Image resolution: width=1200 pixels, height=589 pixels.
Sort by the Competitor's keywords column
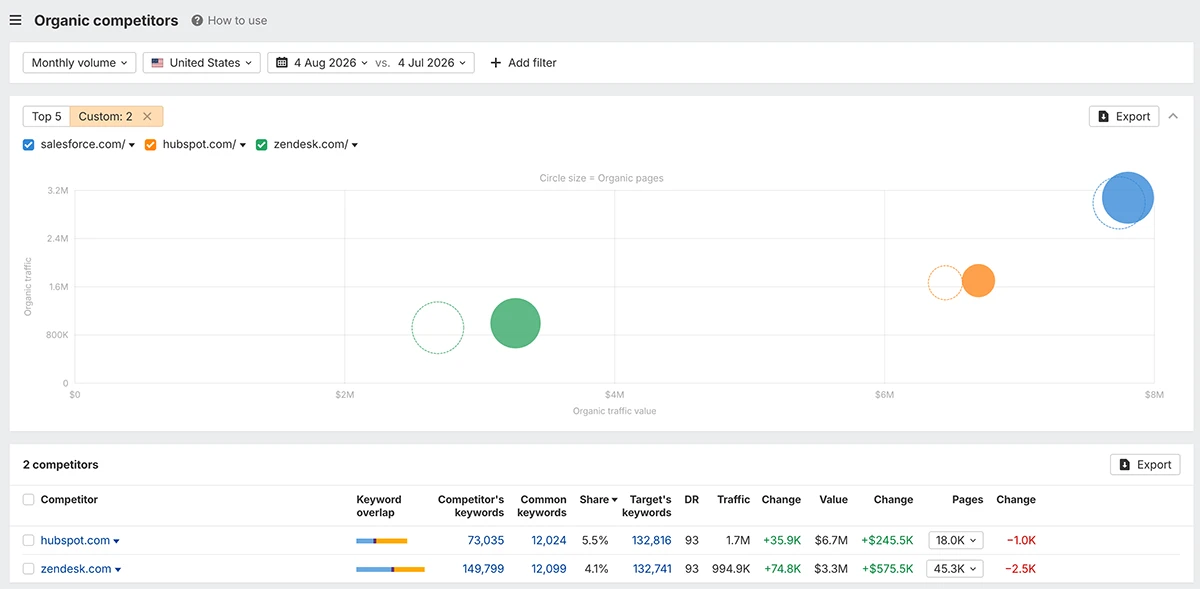tap(471, 506)
